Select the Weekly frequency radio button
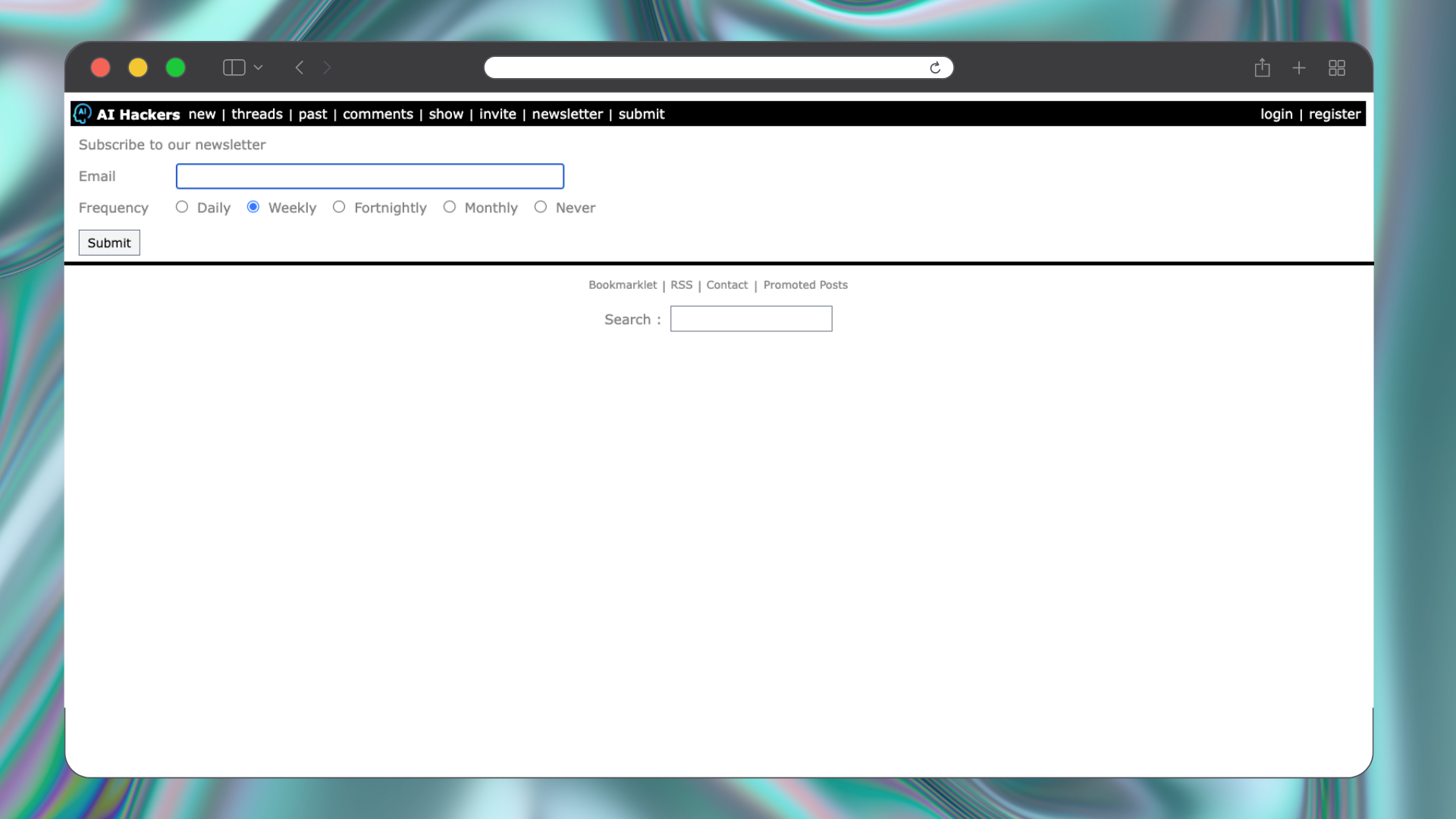This screenshot has width=1456, height=819. click(253, 207)
